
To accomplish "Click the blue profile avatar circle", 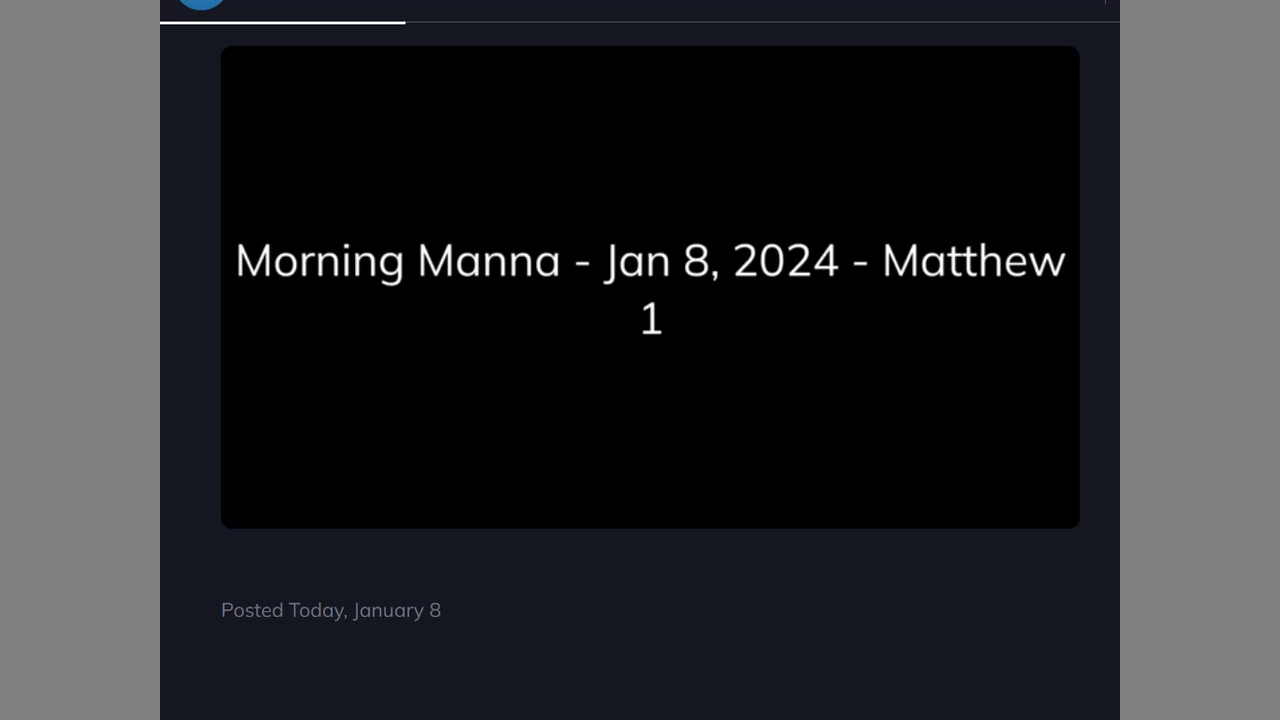I will [x=201, y=3].
